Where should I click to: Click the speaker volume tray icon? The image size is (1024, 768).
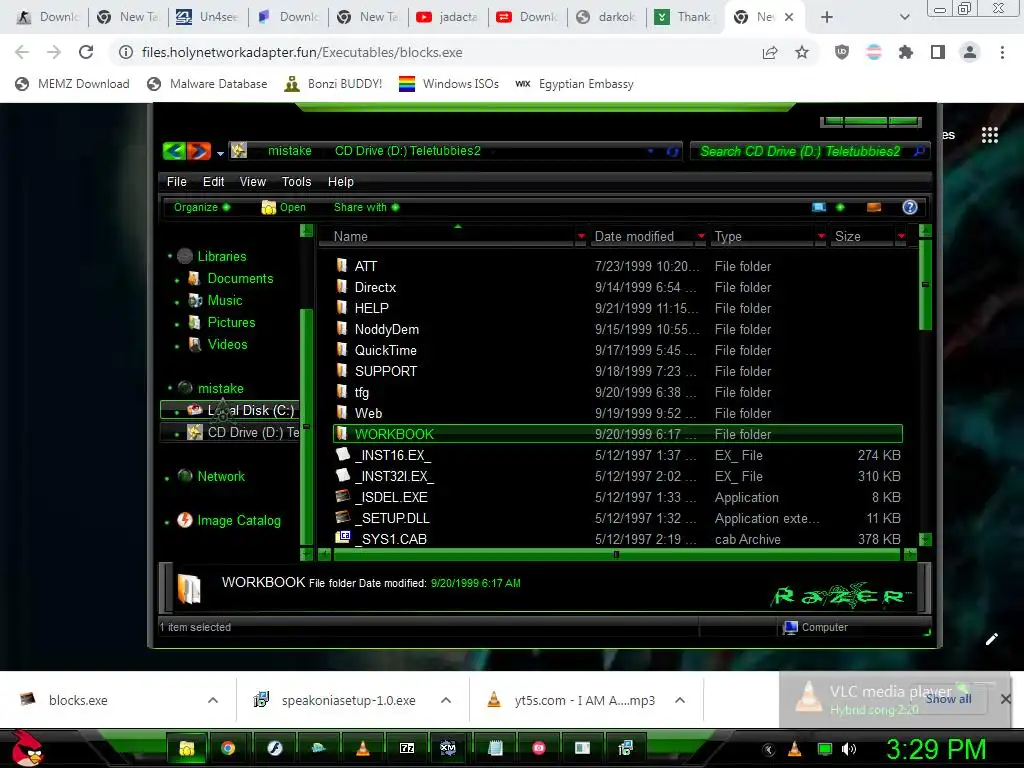point(848,749)
